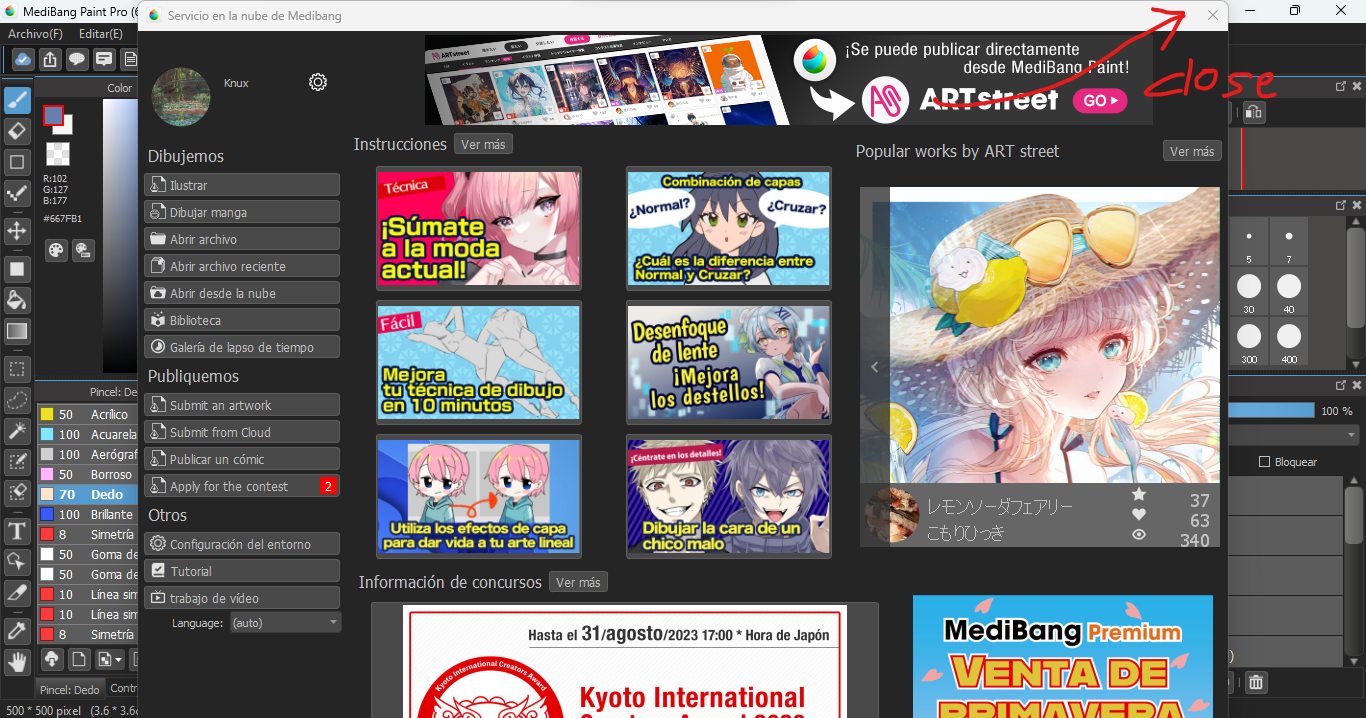Click the foreground blue color swatch
Viewport: 1366px width, 718px height.
coord(53,116)
